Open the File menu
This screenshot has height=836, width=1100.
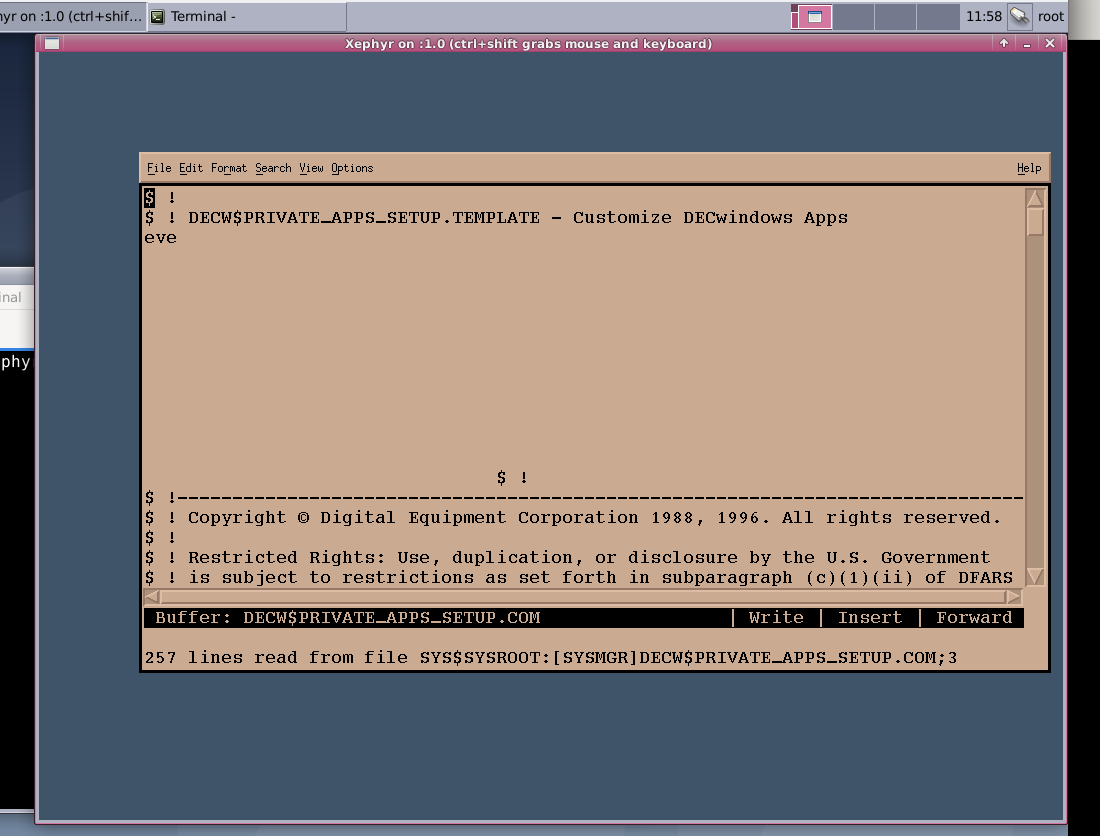pyautogui.click(x=159, y=168)
